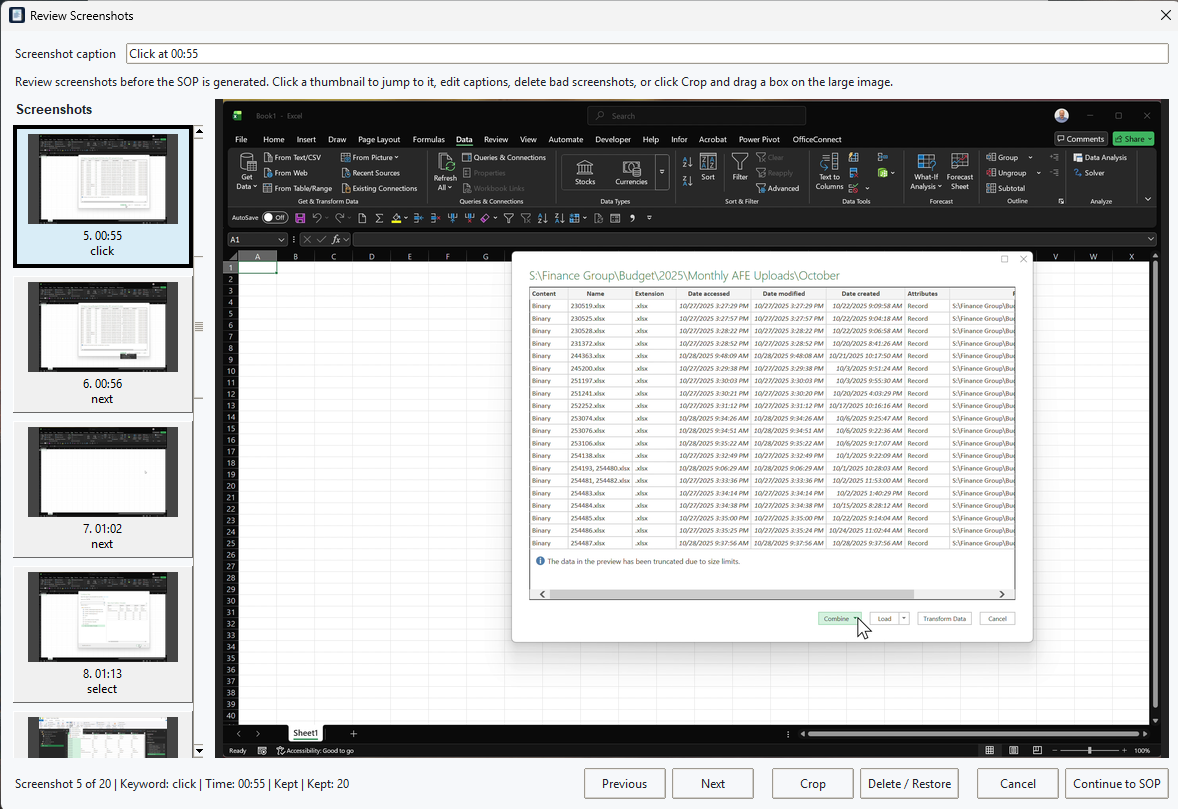This screenshot has height=809, width=1178.
Task: Switch to the Home ribbon tab
Action: [273, 140]
